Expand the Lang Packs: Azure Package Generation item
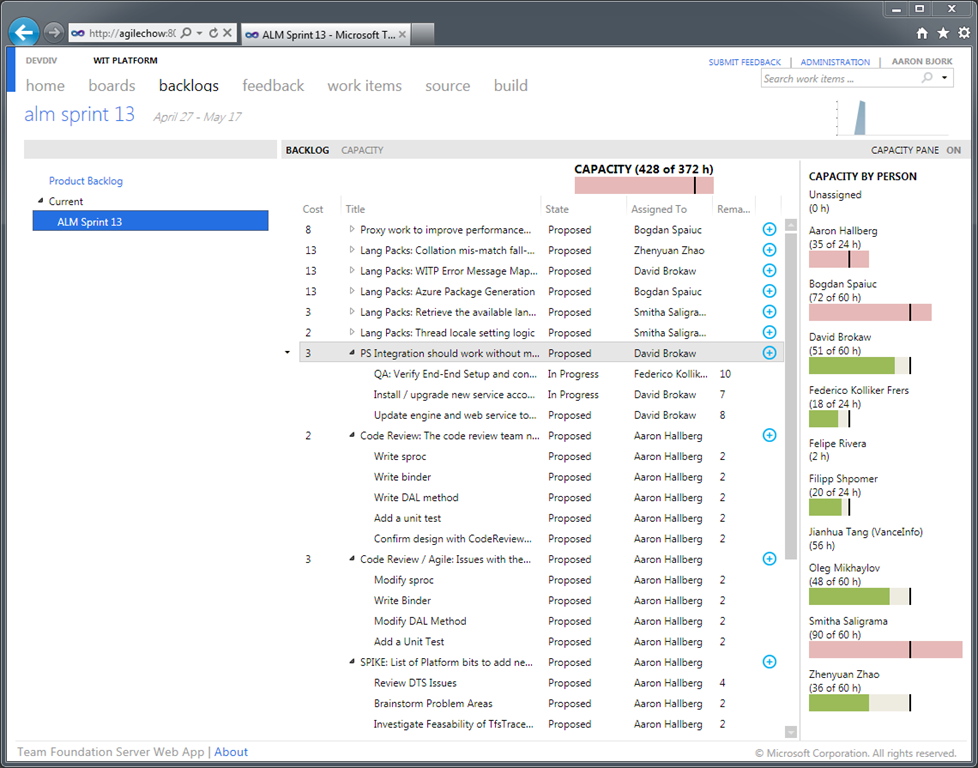Image resolution: width=978 pixels, height=768 pixels. tap(352, 292)
